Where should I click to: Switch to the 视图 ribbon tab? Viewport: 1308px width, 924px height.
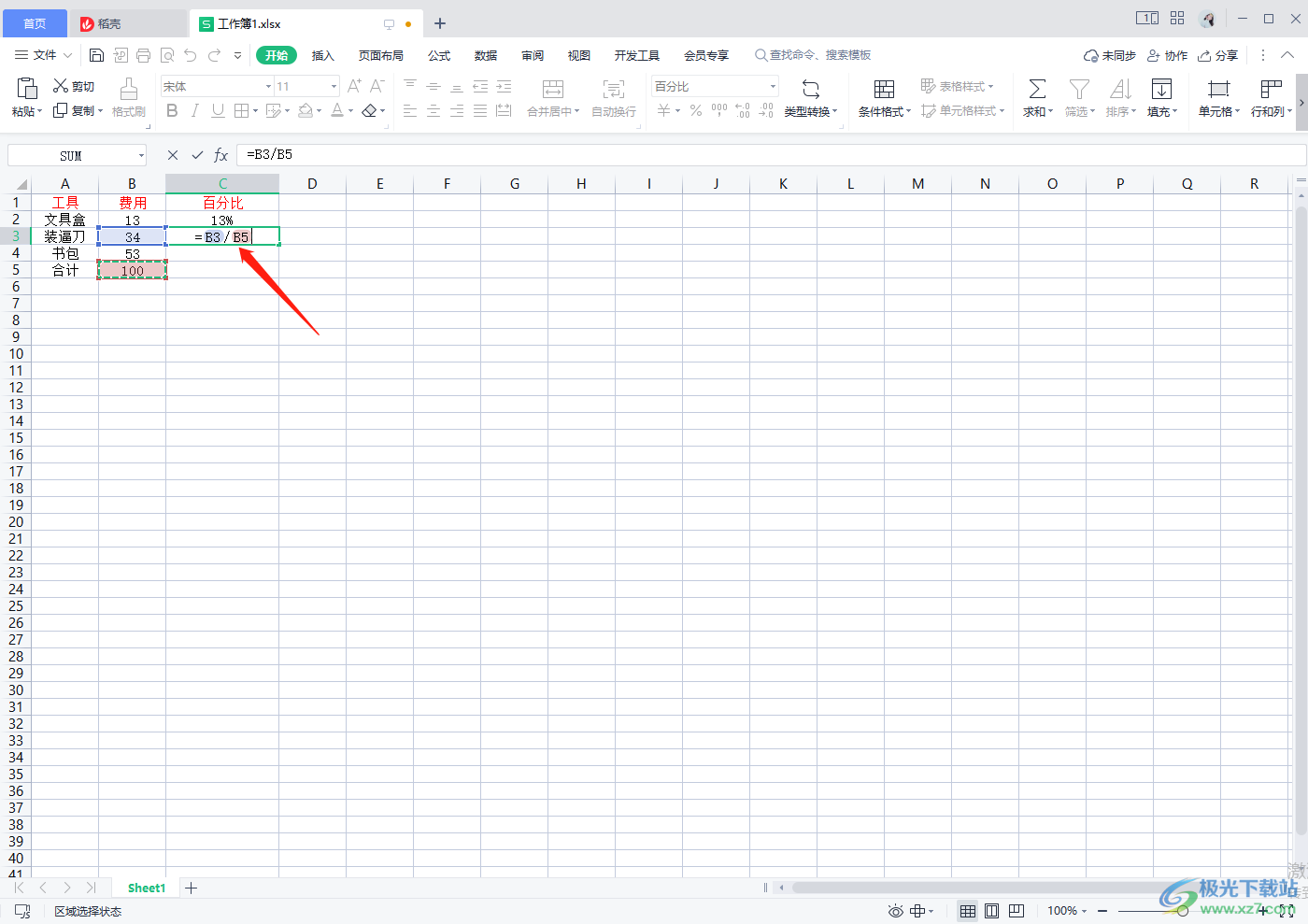pos(579,55)
